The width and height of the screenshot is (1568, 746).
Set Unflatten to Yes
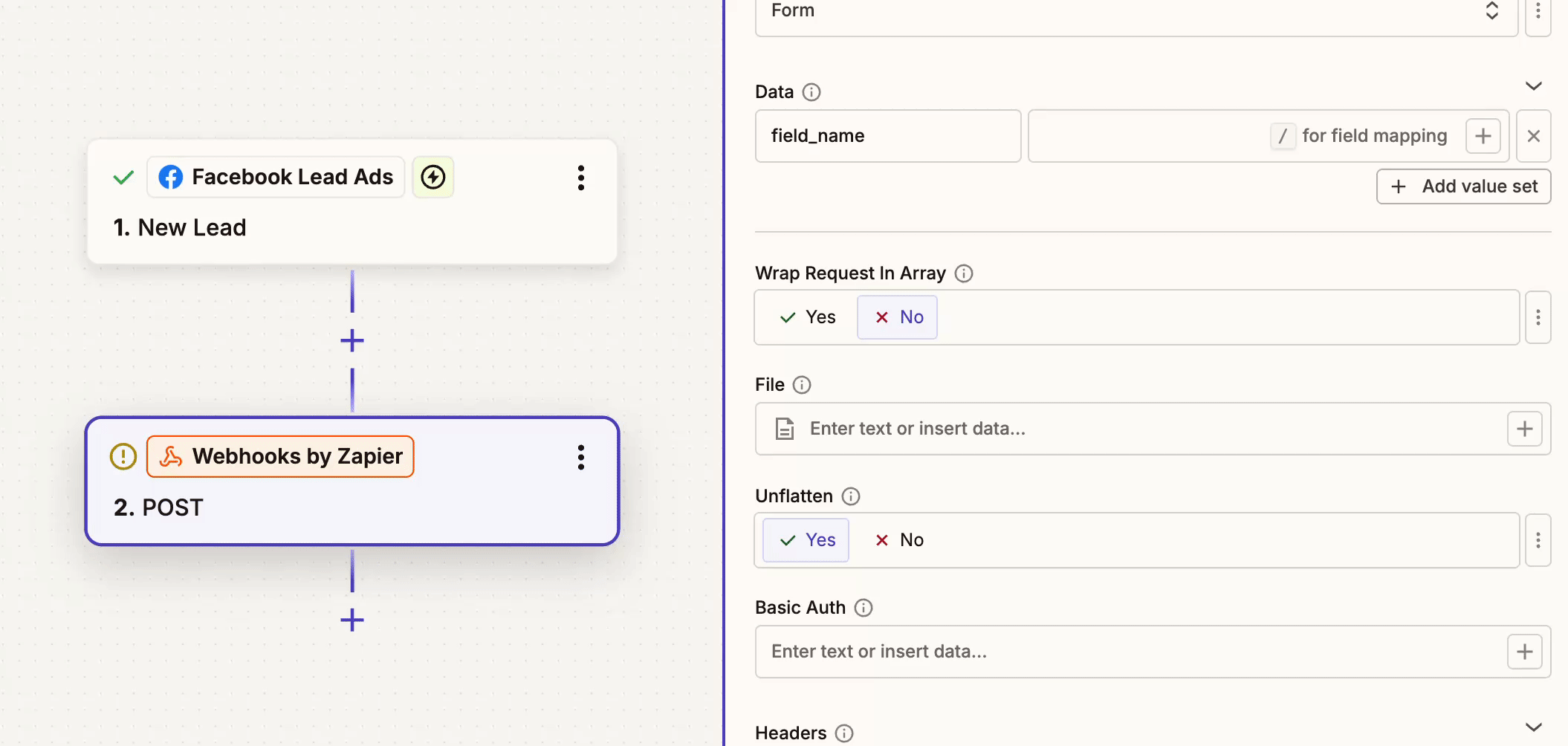tap(806, 540)
